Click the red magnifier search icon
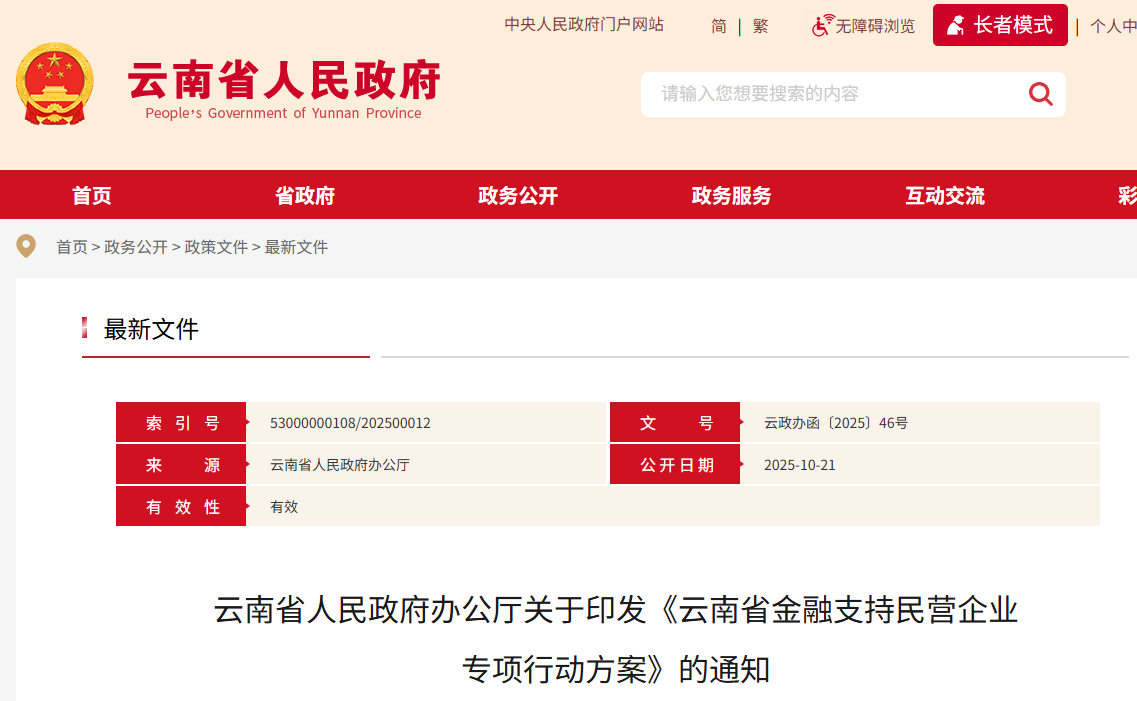The height and width of the screenshot is (701, 1137). [1040, 94]
